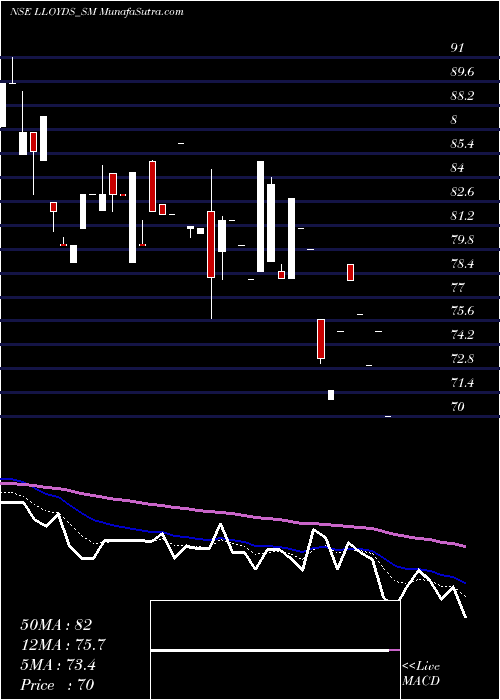Click the 70 price axis label
Viewport: 500px width, 700px height.
[457, 407]
